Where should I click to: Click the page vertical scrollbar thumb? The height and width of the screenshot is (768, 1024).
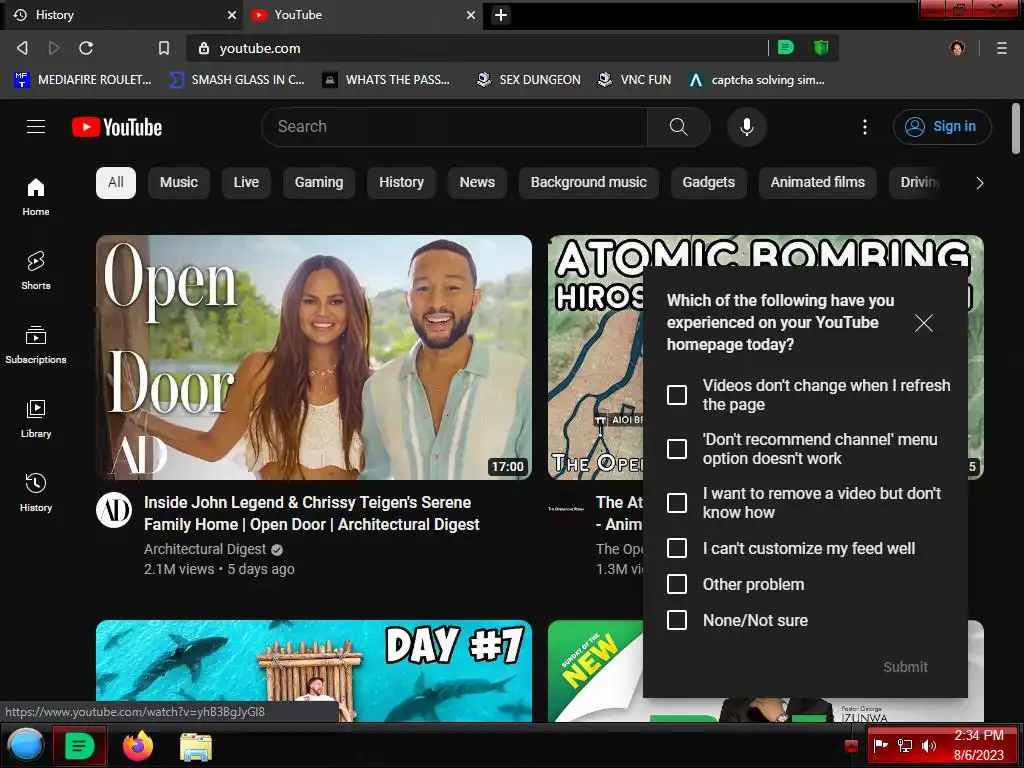(x=1016, y=129)
